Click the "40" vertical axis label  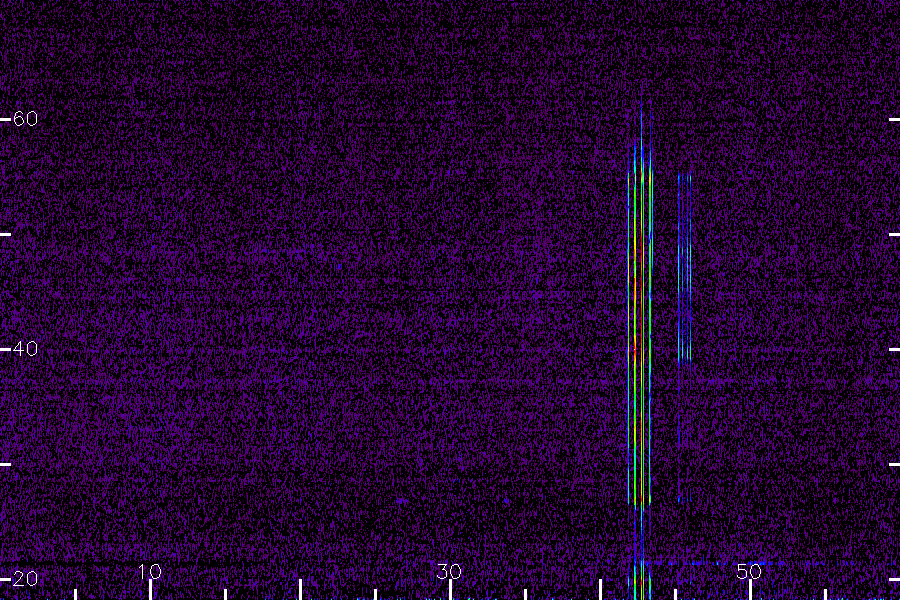click(x=25, y=349)
